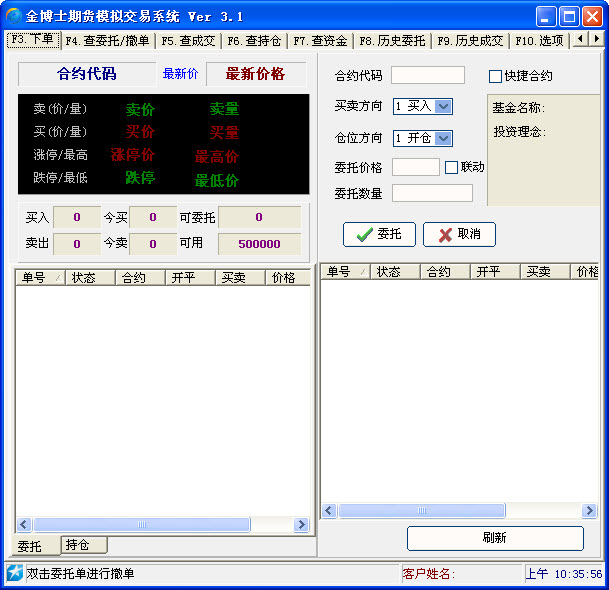Screen dimensions: 609x590
Task: Click the app logo in title bar
Action: (x=14, y=16)
